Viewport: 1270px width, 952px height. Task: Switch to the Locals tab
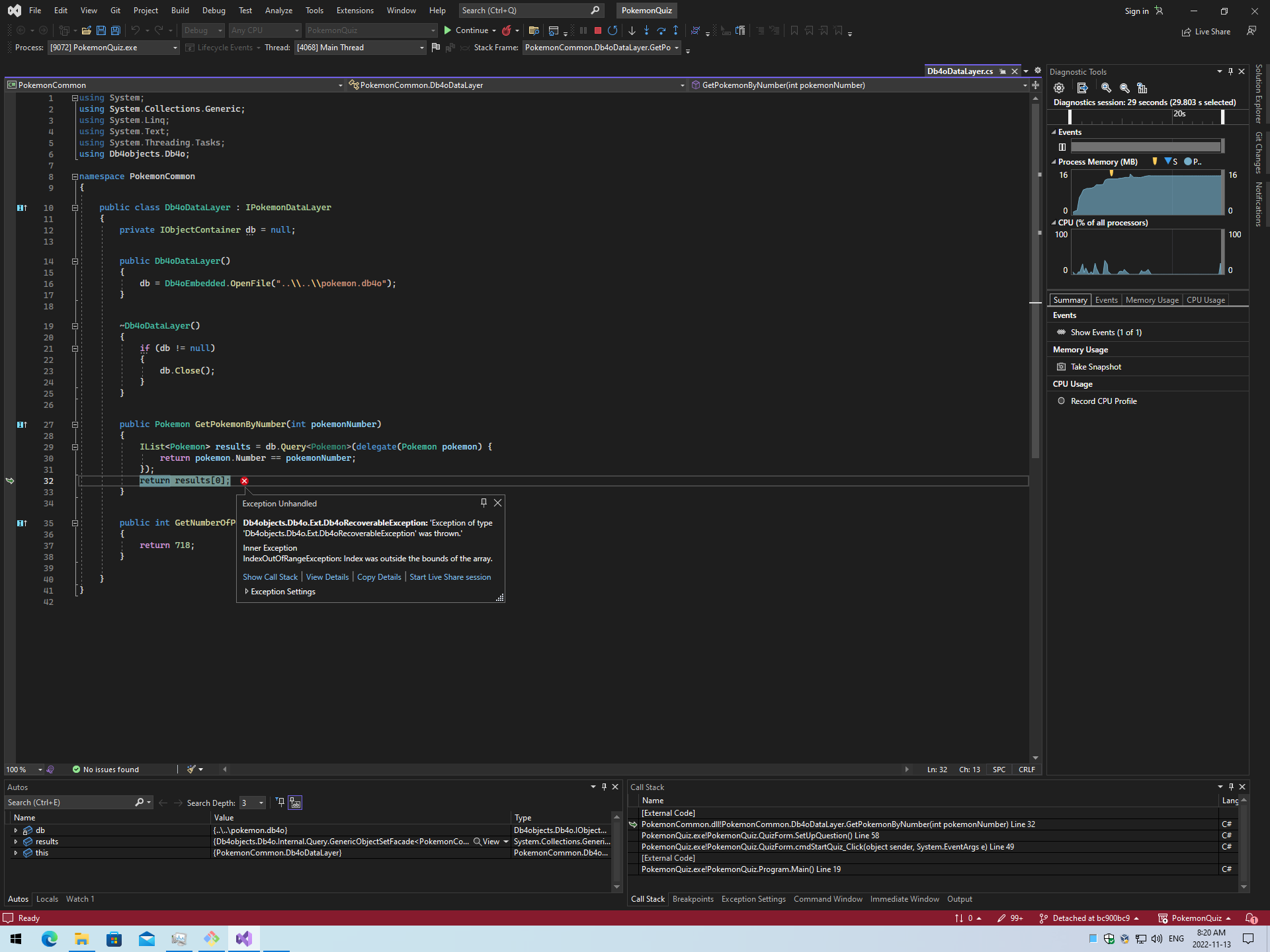[x=47, y=899]
